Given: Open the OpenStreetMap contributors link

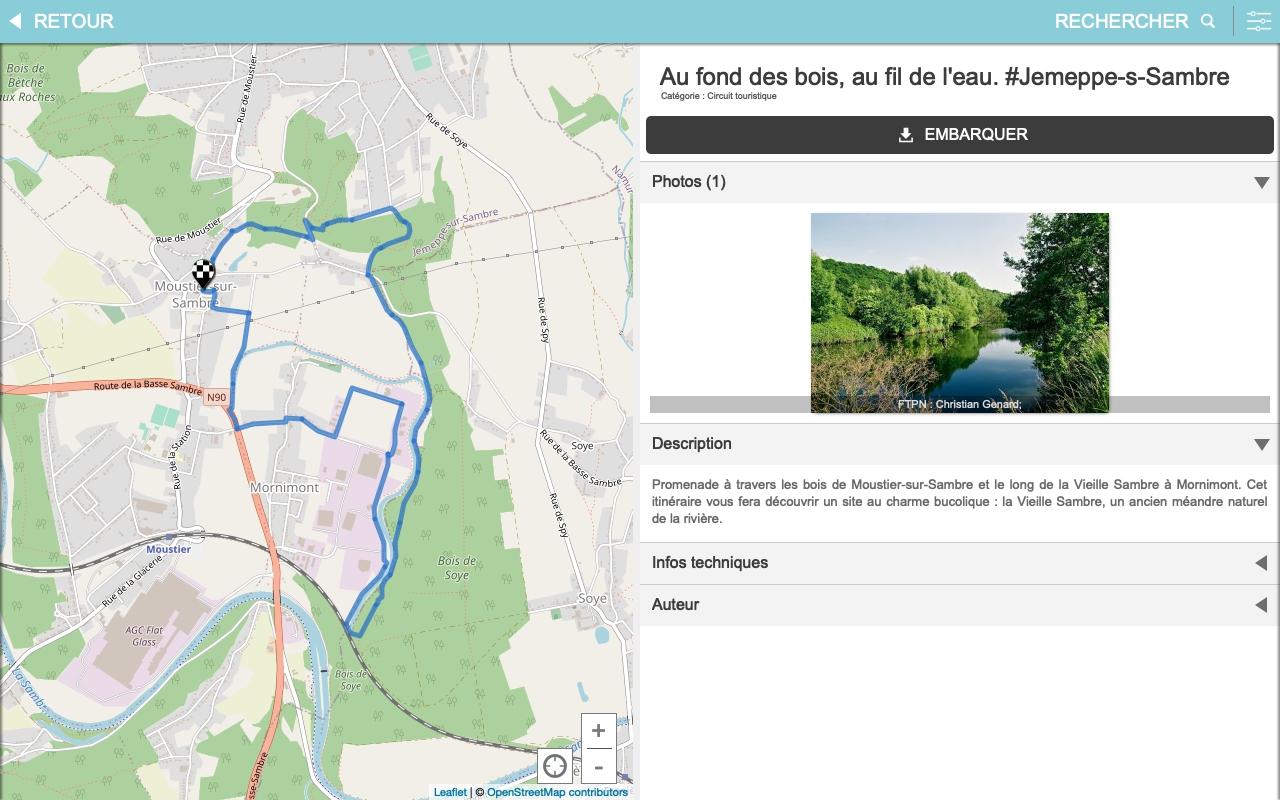Looking at the screenshot, I should tap(557, 792).
